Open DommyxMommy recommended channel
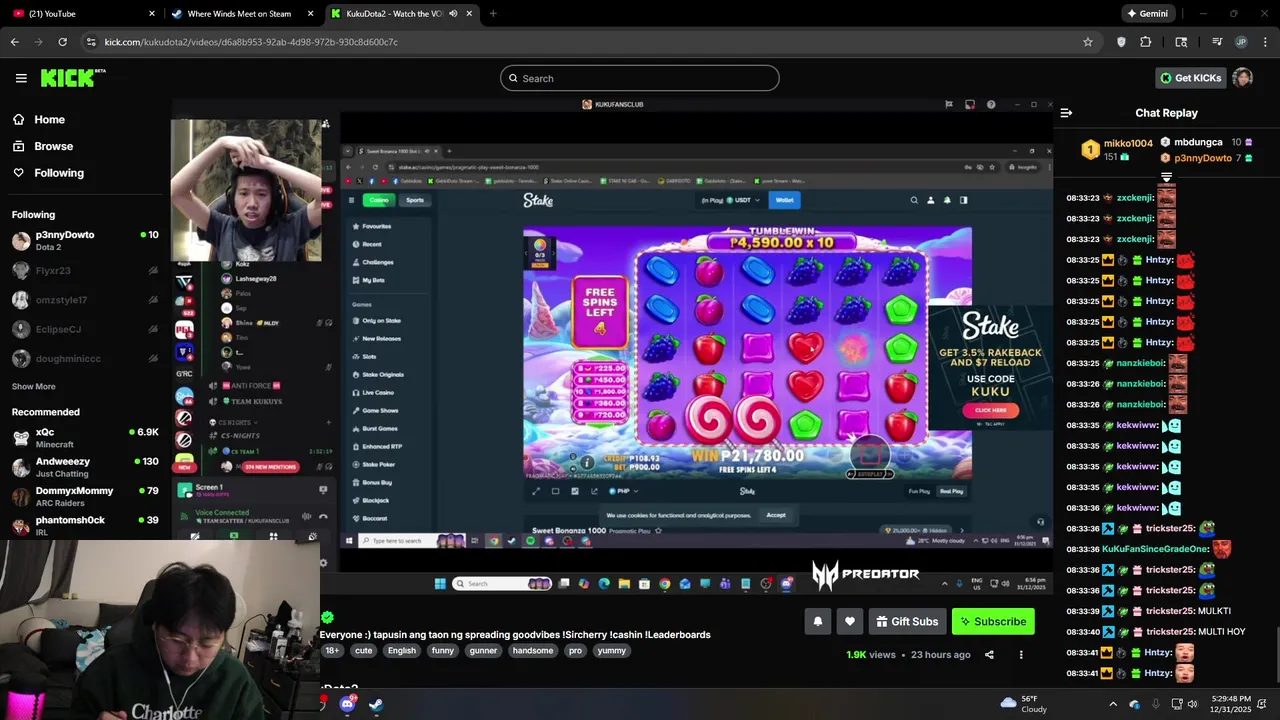Image resolution: width=1280 pixels, height=720 pixels. pyautogui.click(x=85, y=496)
